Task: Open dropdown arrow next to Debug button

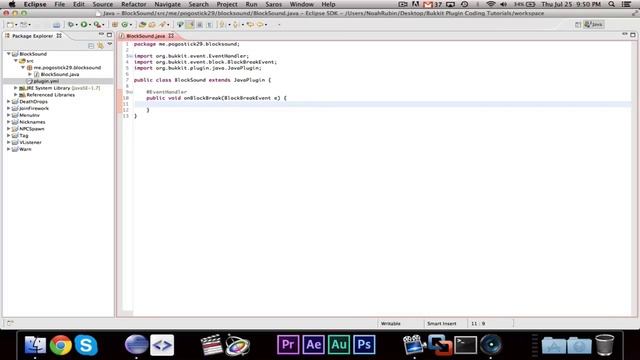Action: tap(76, 25)
